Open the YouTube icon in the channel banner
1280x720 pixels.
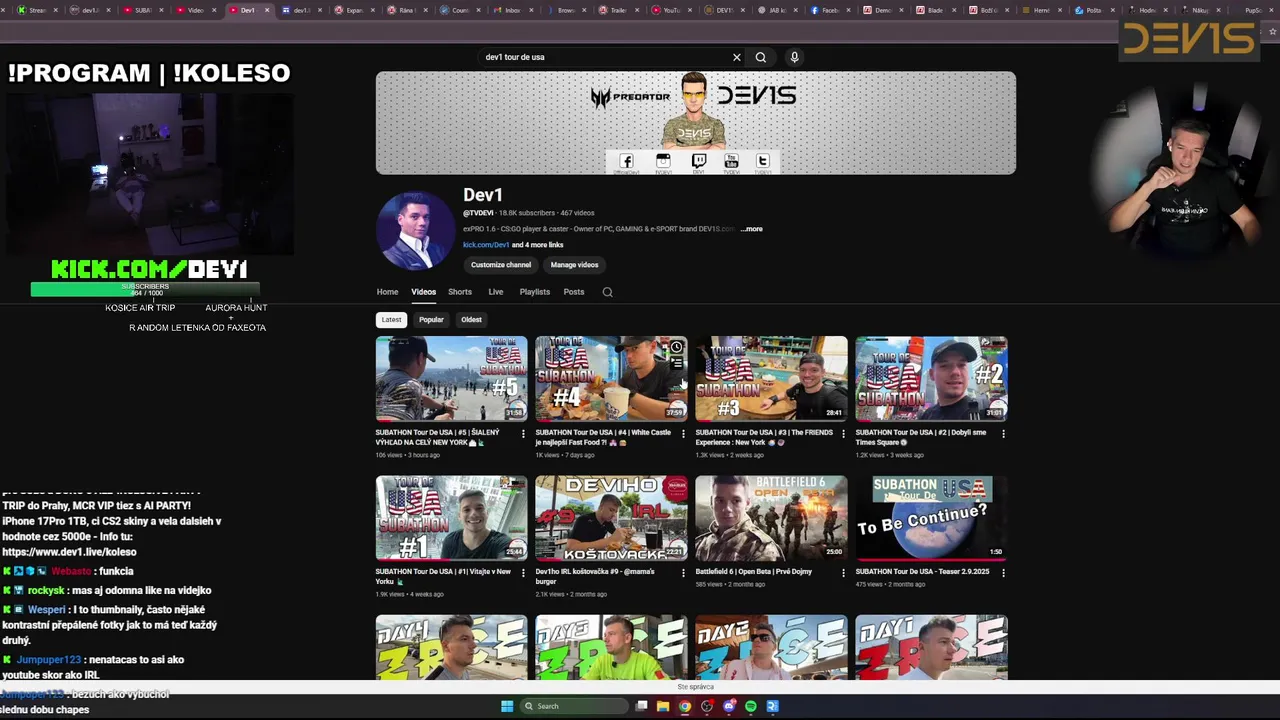tap(731, 161)
